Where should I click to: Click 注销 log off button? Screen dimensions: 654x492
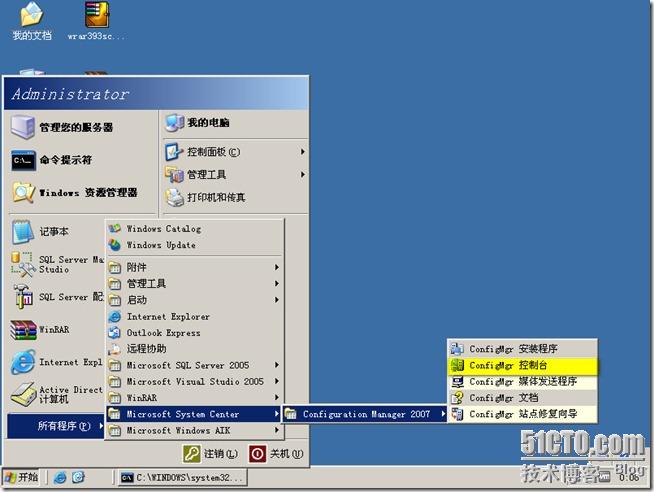[x=211, y=454]
